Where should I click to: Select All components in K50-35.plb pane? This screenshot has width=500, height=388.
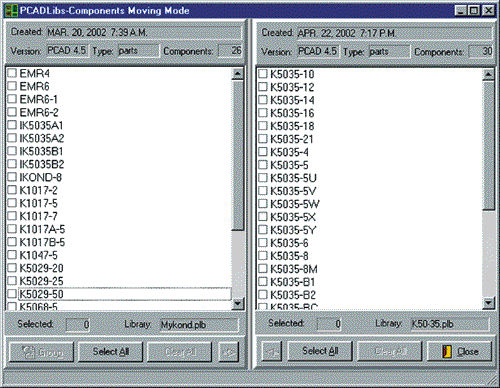point(320,351)
